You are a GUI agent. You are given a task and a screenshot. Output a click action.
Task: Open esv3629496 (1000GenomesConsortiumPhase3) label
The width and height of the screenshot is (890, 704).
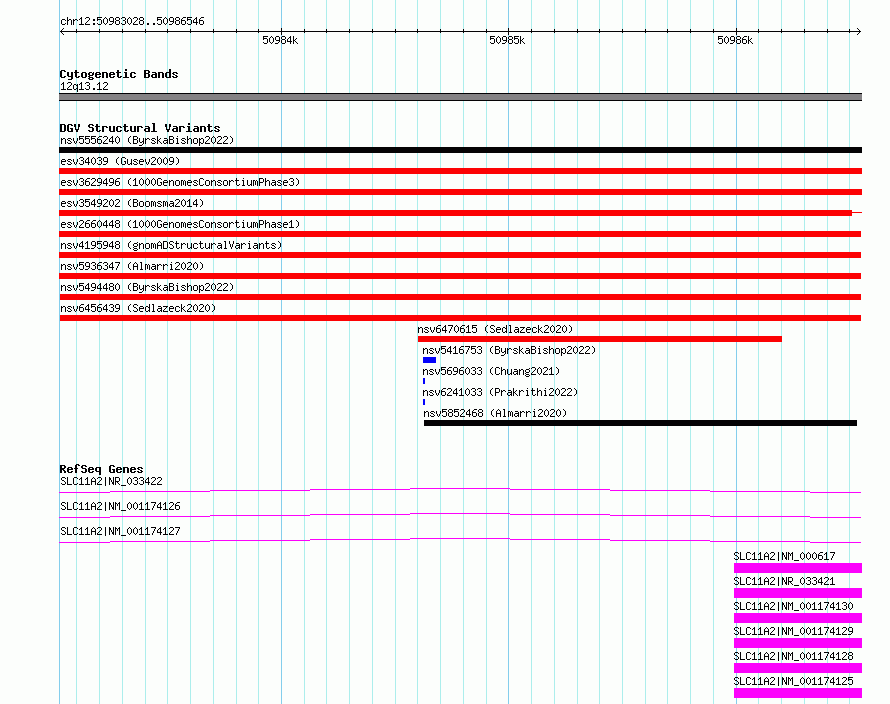coord(180,182)
